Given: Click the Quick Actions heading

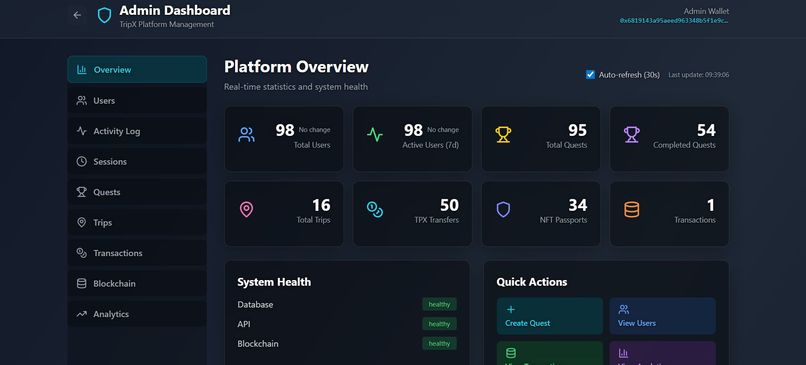Looking at the screenshot, I should [x=532, y=282].
